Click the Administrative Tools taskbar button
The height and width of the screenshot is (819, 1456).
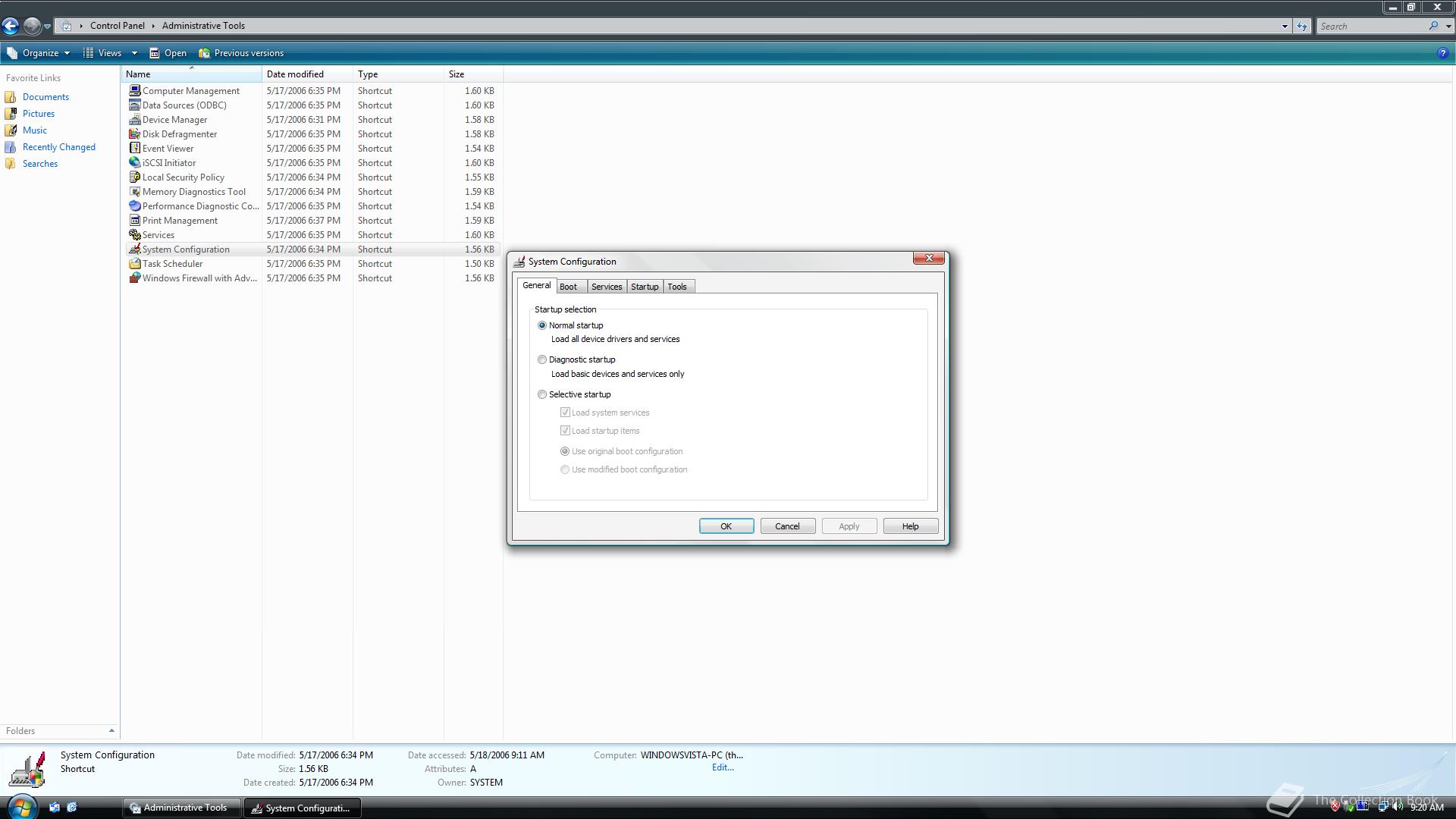point(181,808)
